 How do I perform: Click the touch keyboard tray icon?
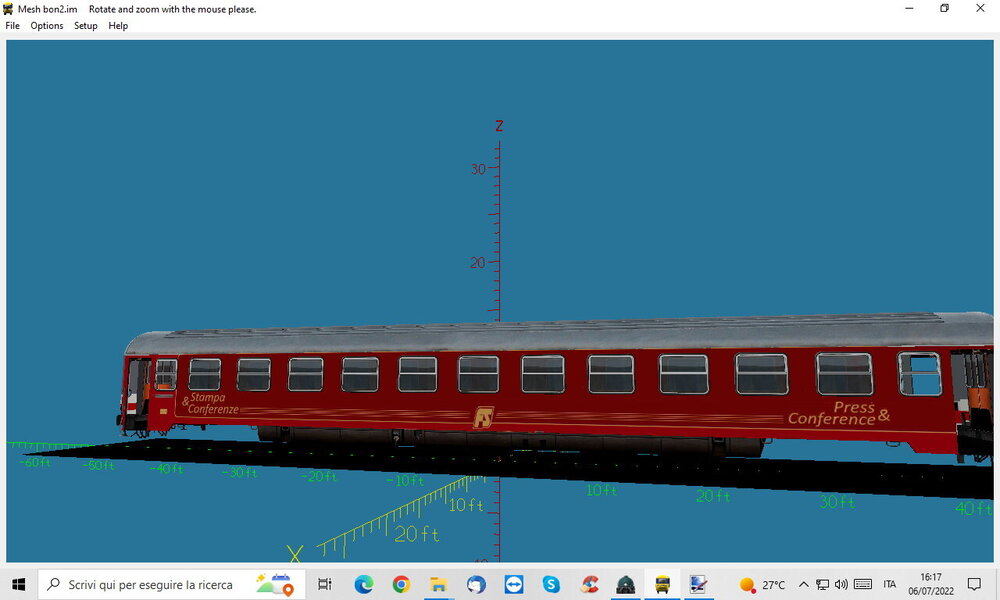[863, 585]
